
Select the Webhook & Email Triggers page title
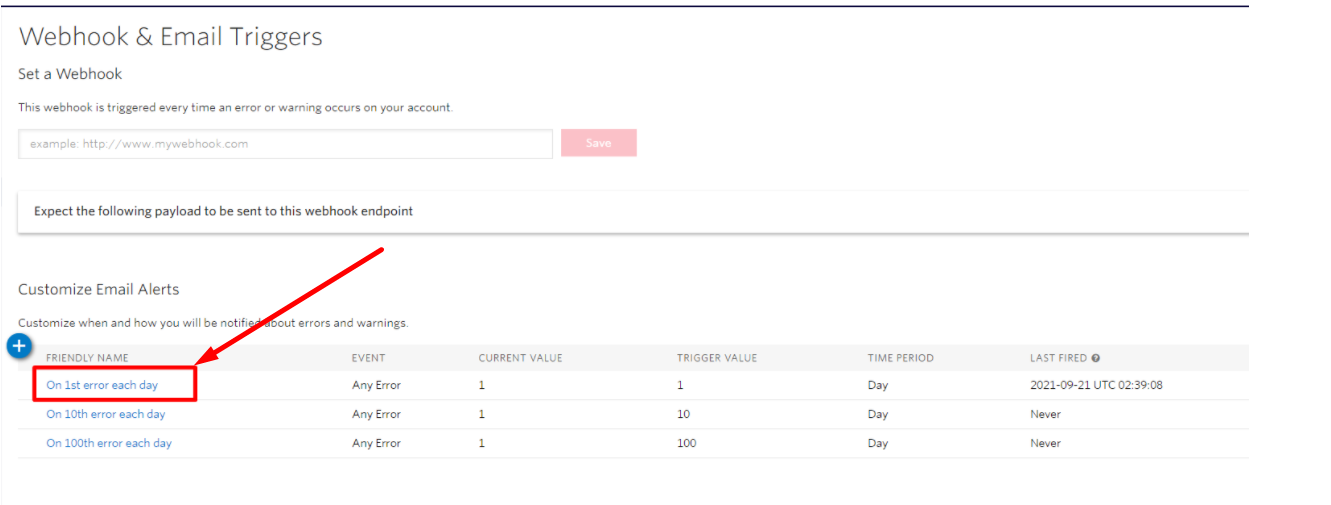pos(171,37)
